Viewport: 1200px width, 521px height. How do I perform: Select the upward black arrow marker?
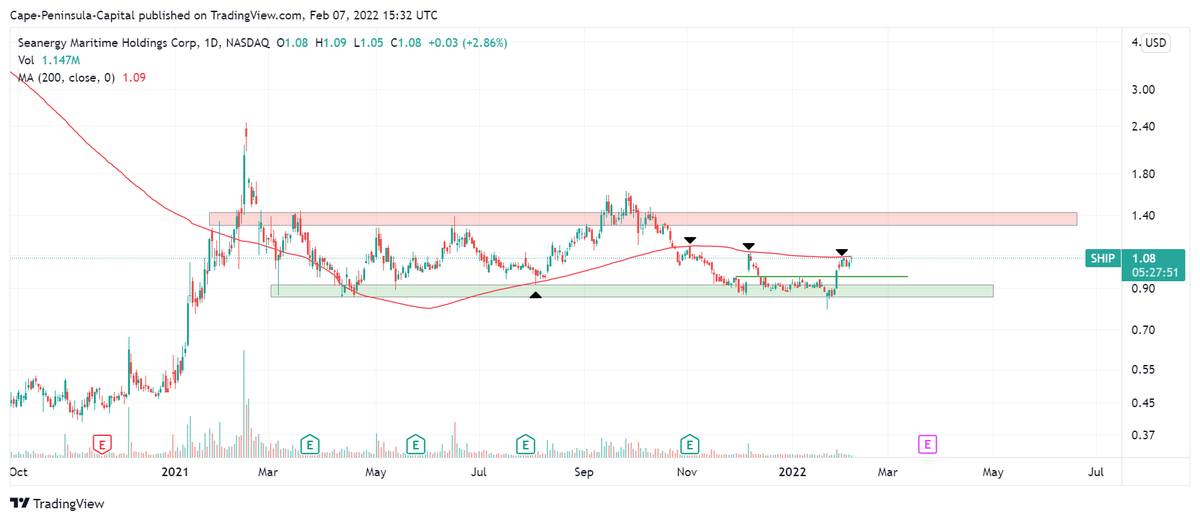(536, 296)
